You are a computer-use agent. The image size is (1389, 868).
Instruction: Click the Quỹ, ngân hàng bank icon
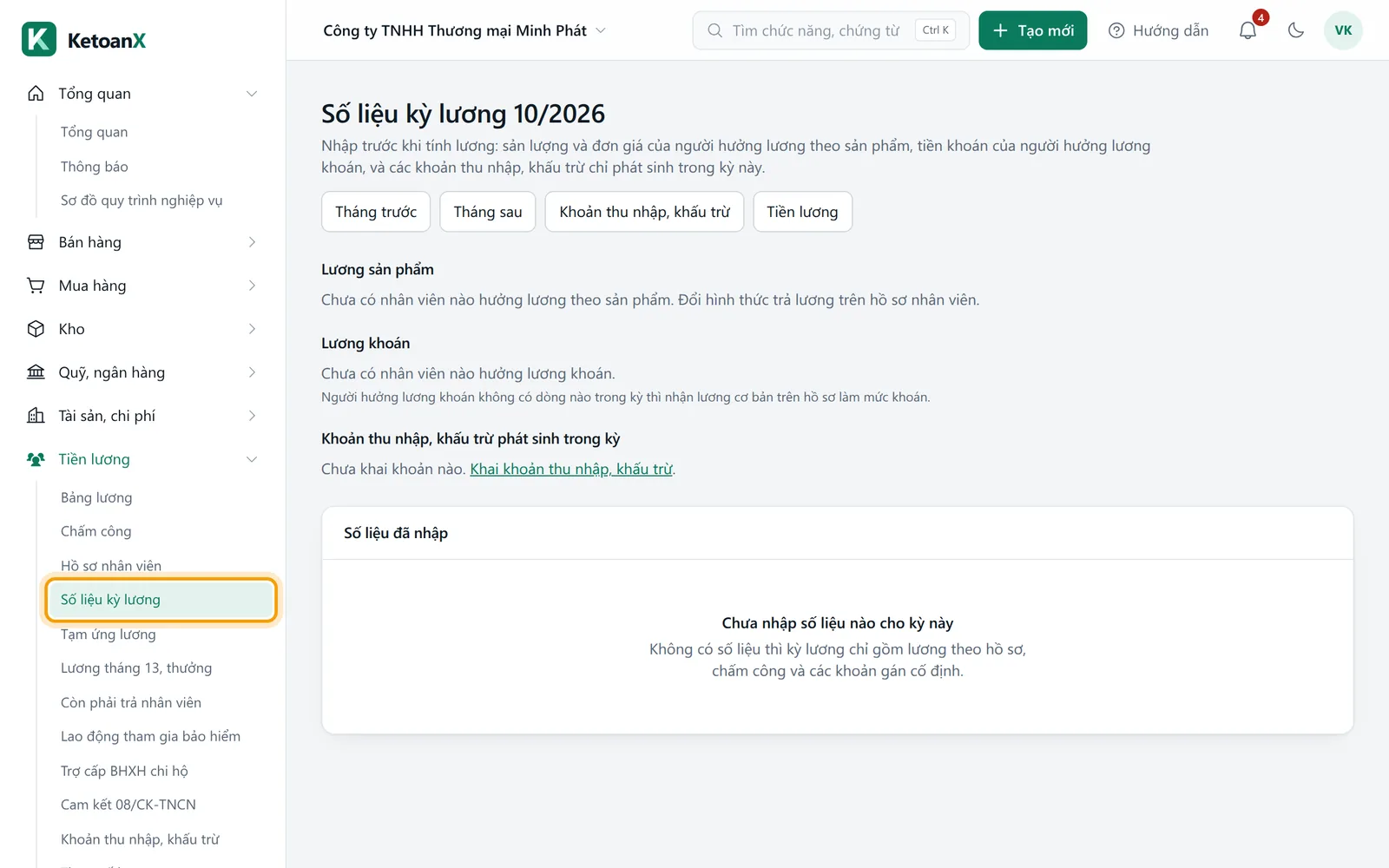point(36,372)
